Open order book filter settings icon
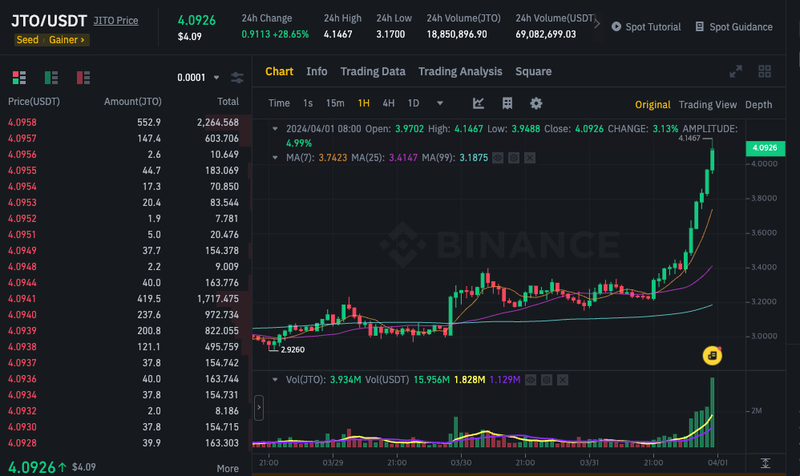The width and height of the screenshot is (800, 476). coord(237,78)
